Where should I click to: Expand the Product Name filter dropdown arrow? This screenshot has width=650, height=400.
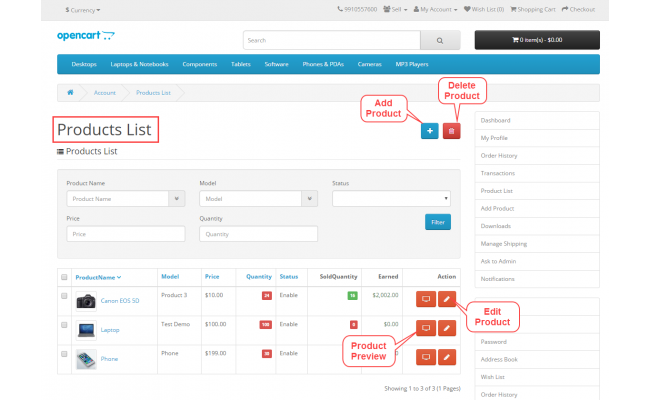coord(177,199)
